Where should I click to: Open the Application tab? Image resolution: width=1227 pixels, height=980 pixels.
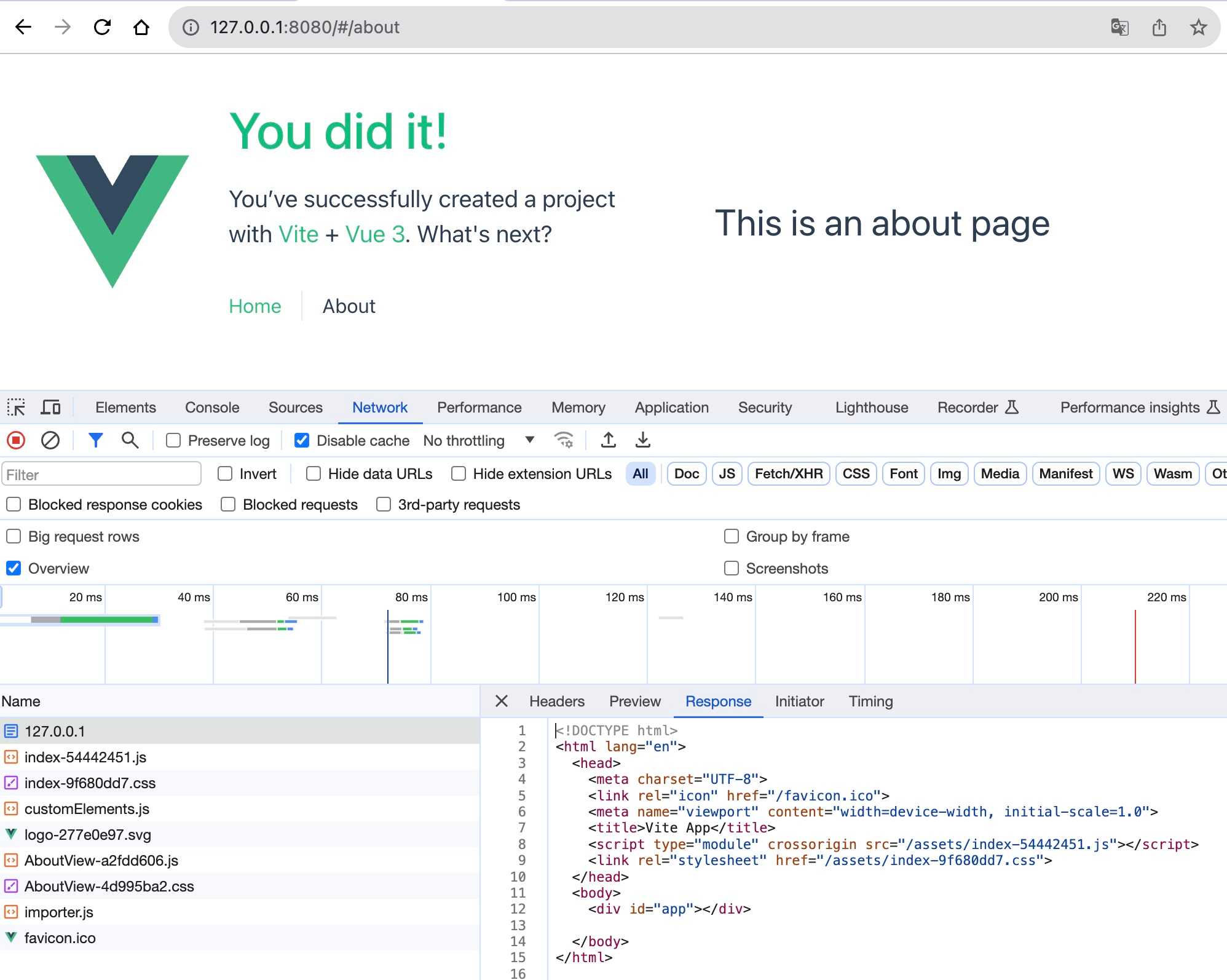[x=671, y=407]
